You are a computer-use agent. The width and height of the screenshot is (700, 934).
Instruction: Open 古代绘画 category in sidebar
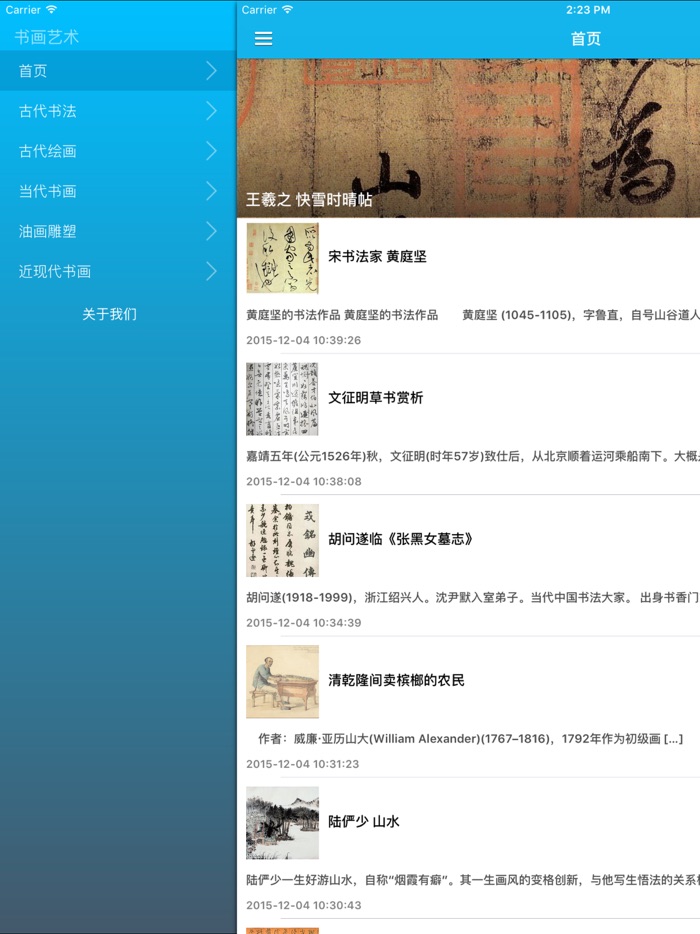(x=118, y=151)
